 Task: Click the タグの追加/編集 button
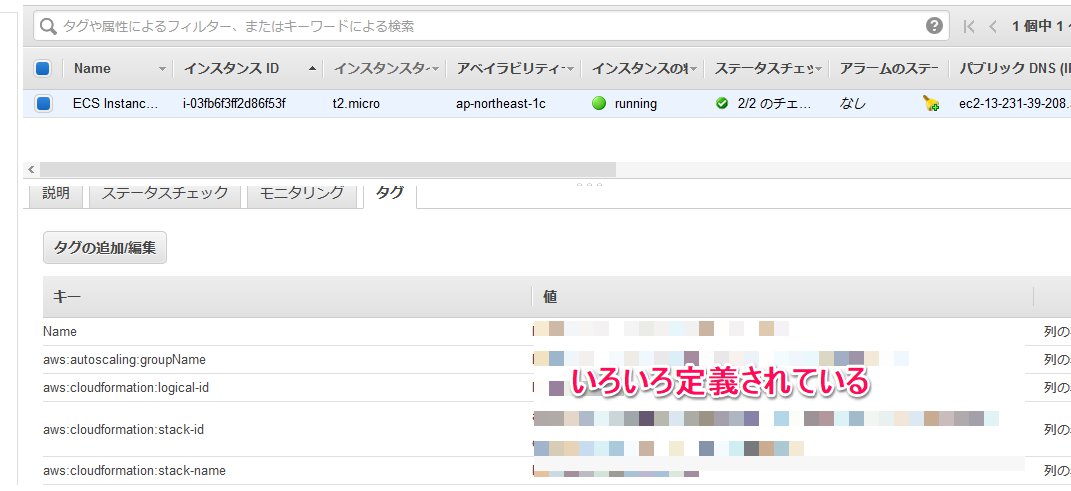click(105, 248)
